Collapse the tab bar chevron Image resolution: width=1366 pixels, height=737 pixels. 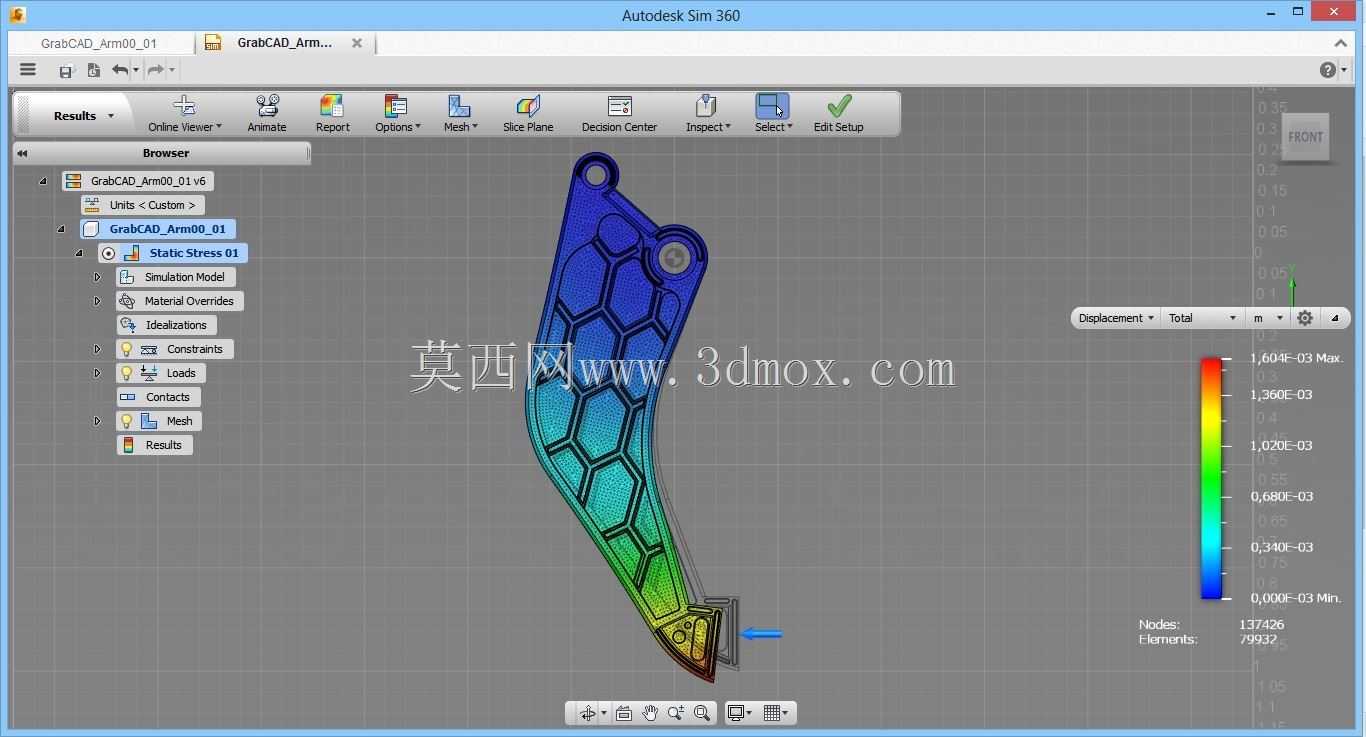point(1341,43)
